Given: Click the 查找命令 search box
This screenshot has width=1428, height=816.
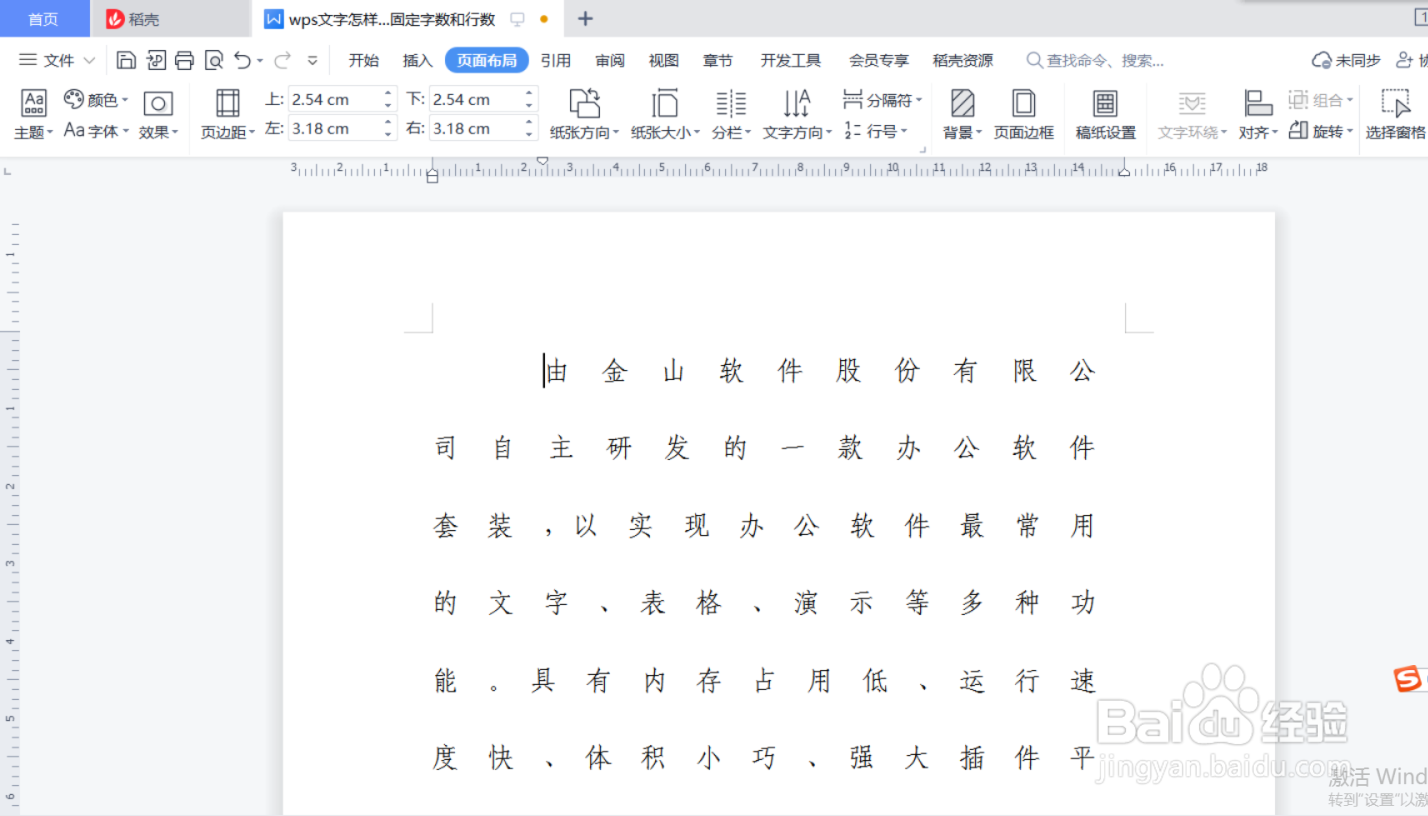Looking at the screenshot, I should tap(1096, 61).
